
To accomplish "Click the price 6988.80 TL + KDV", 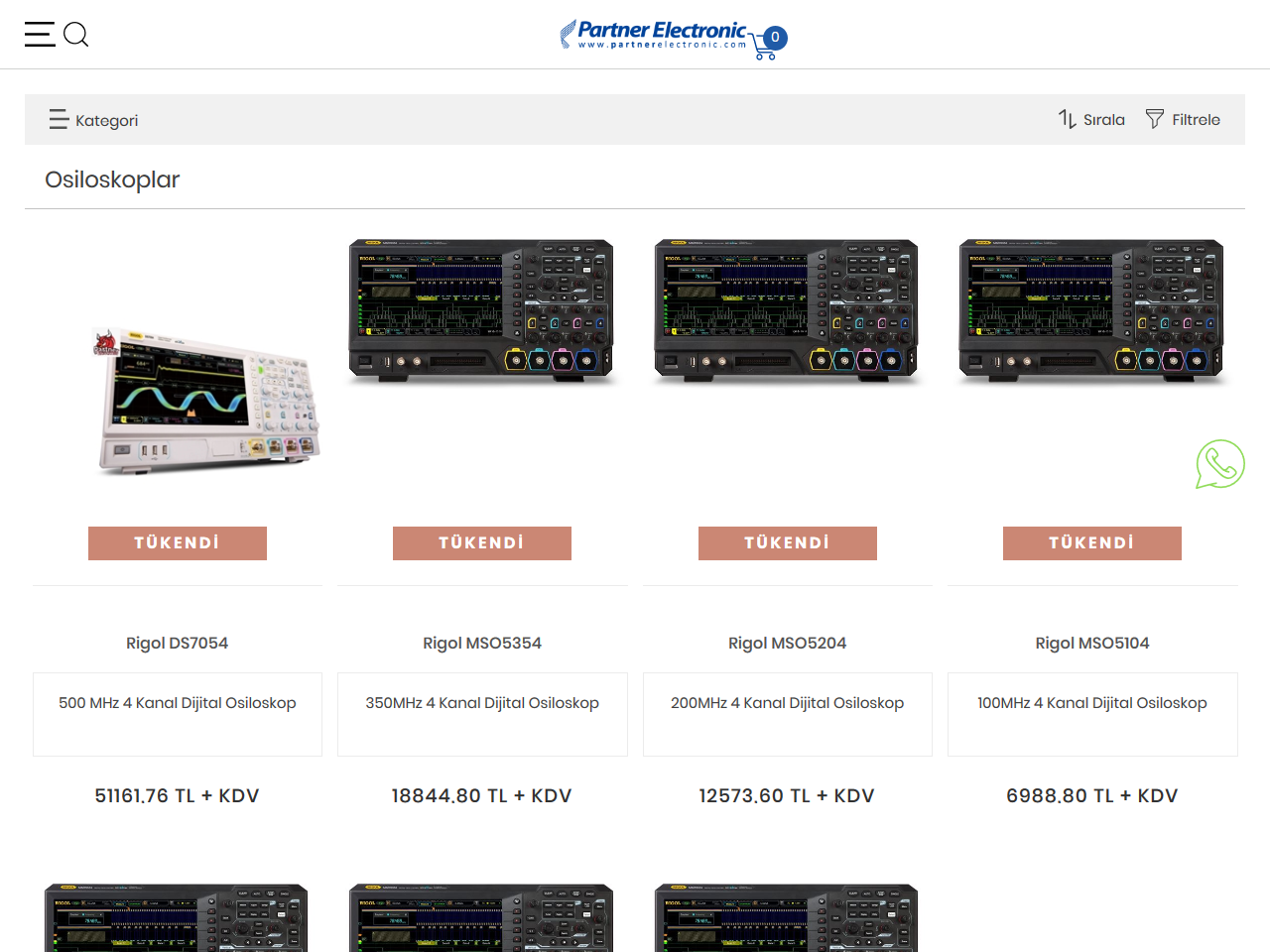I will tap(1092, 795).
